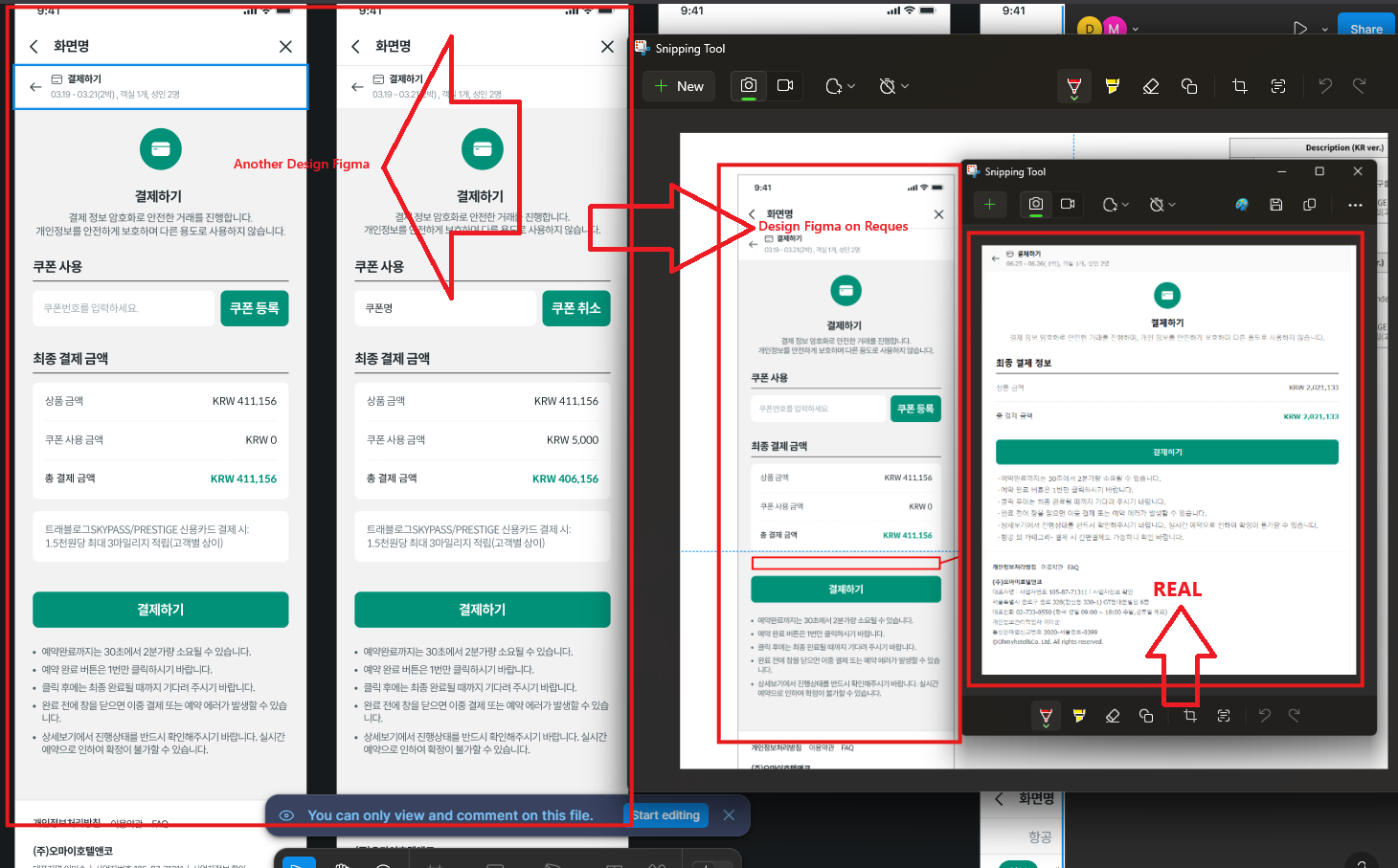1398x868 pixels.
Task: Start the Figma Present play icon
Action: pos(1299,29)
